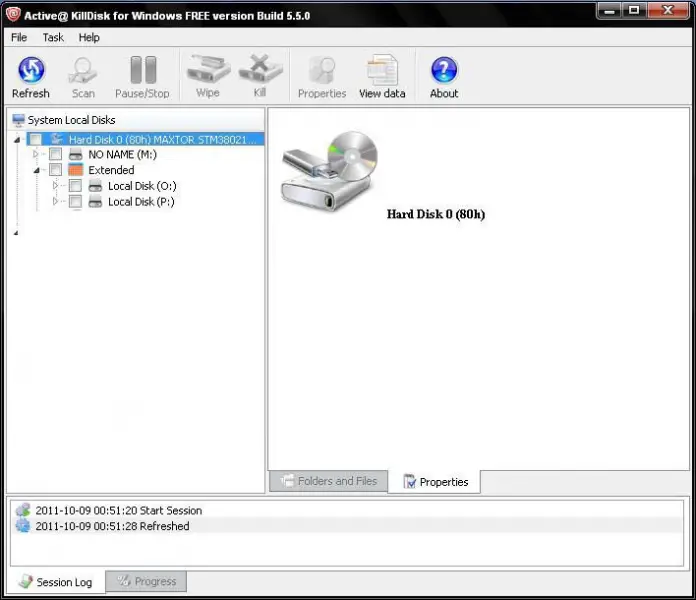Screen dimensions: 696x600
Task: Click the Scan toolbar icon
Action: [83, 70]
